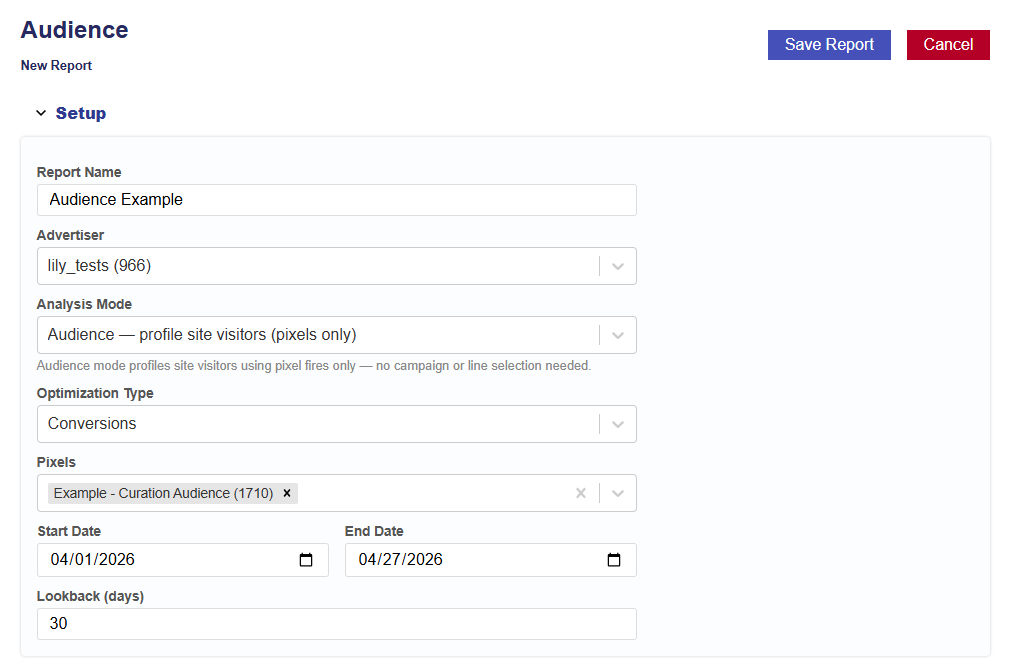Cancel the new report
This screenshot has height=667, width=1010.
click(947, 45)
